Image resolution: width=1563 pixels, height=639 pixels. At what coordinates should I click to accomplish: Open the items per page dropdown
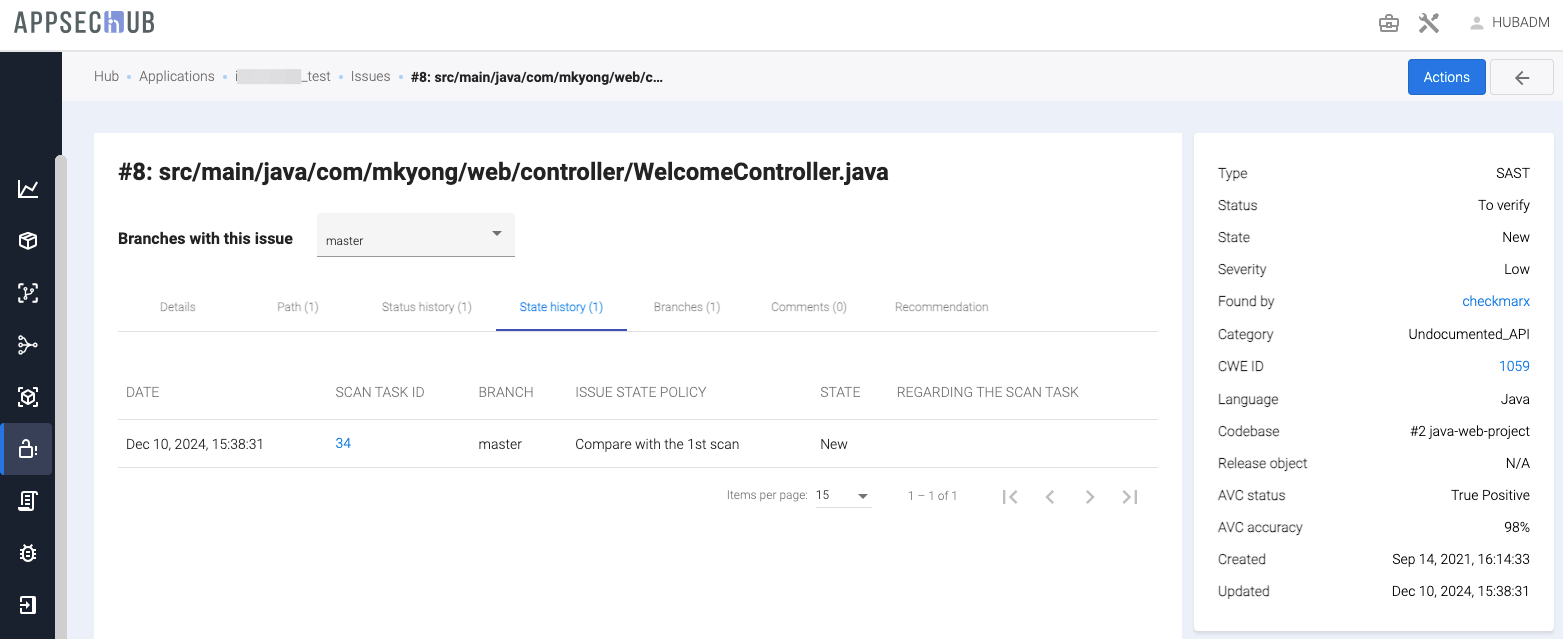tap(843, 496)
